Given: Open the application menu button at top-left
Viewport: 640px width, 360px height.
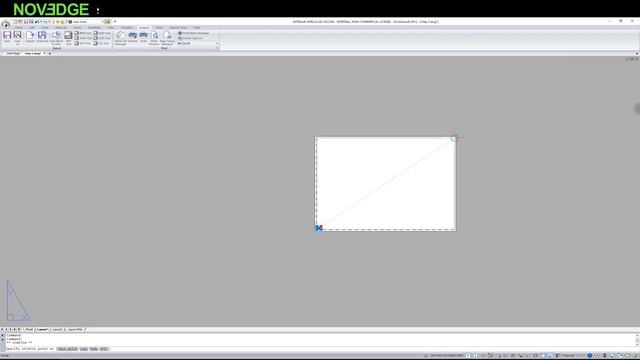Looking at the screenshot, I should tap(5, 24).
